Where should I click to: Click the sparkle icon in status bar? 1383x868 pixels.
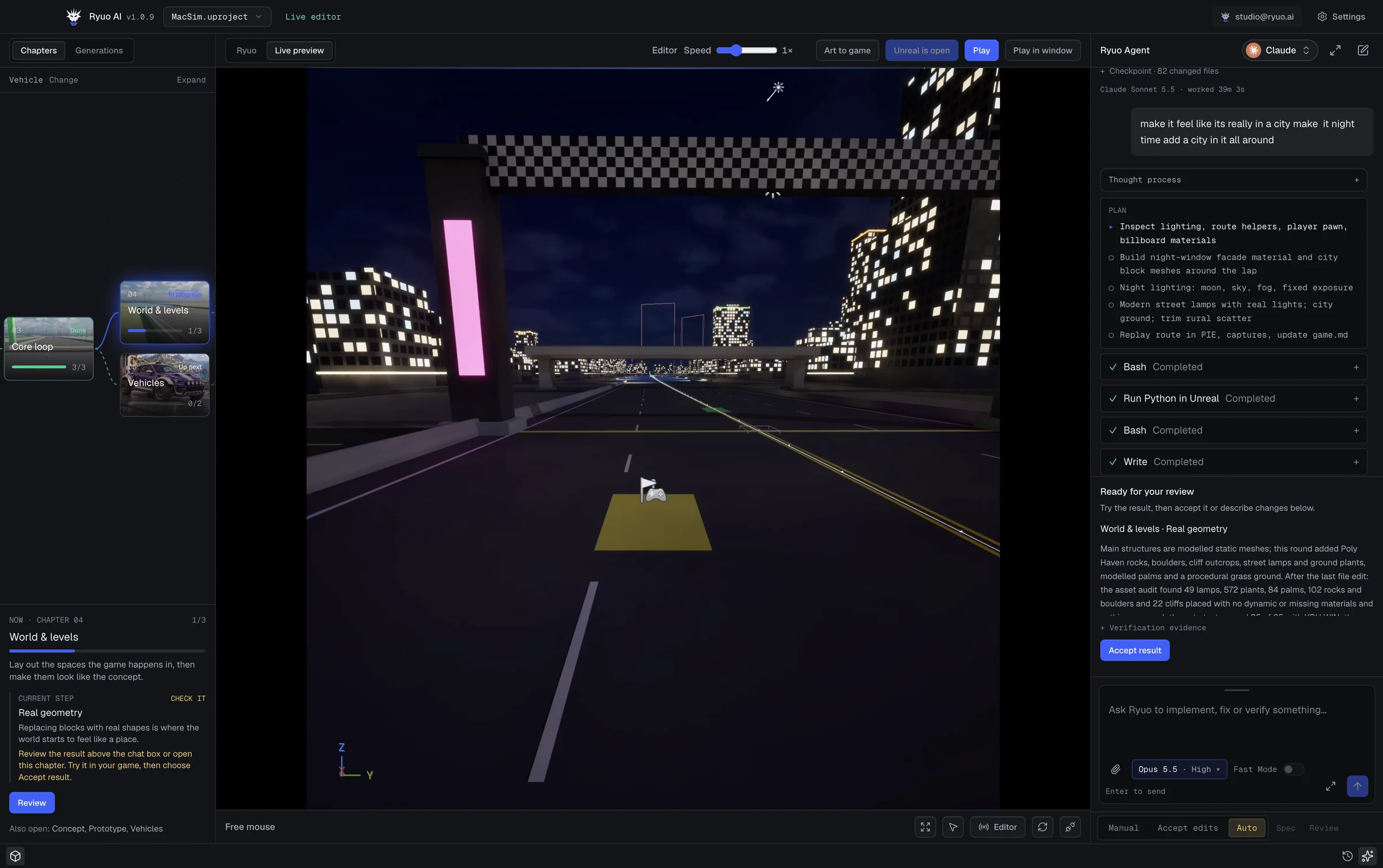pos(1367,856)
